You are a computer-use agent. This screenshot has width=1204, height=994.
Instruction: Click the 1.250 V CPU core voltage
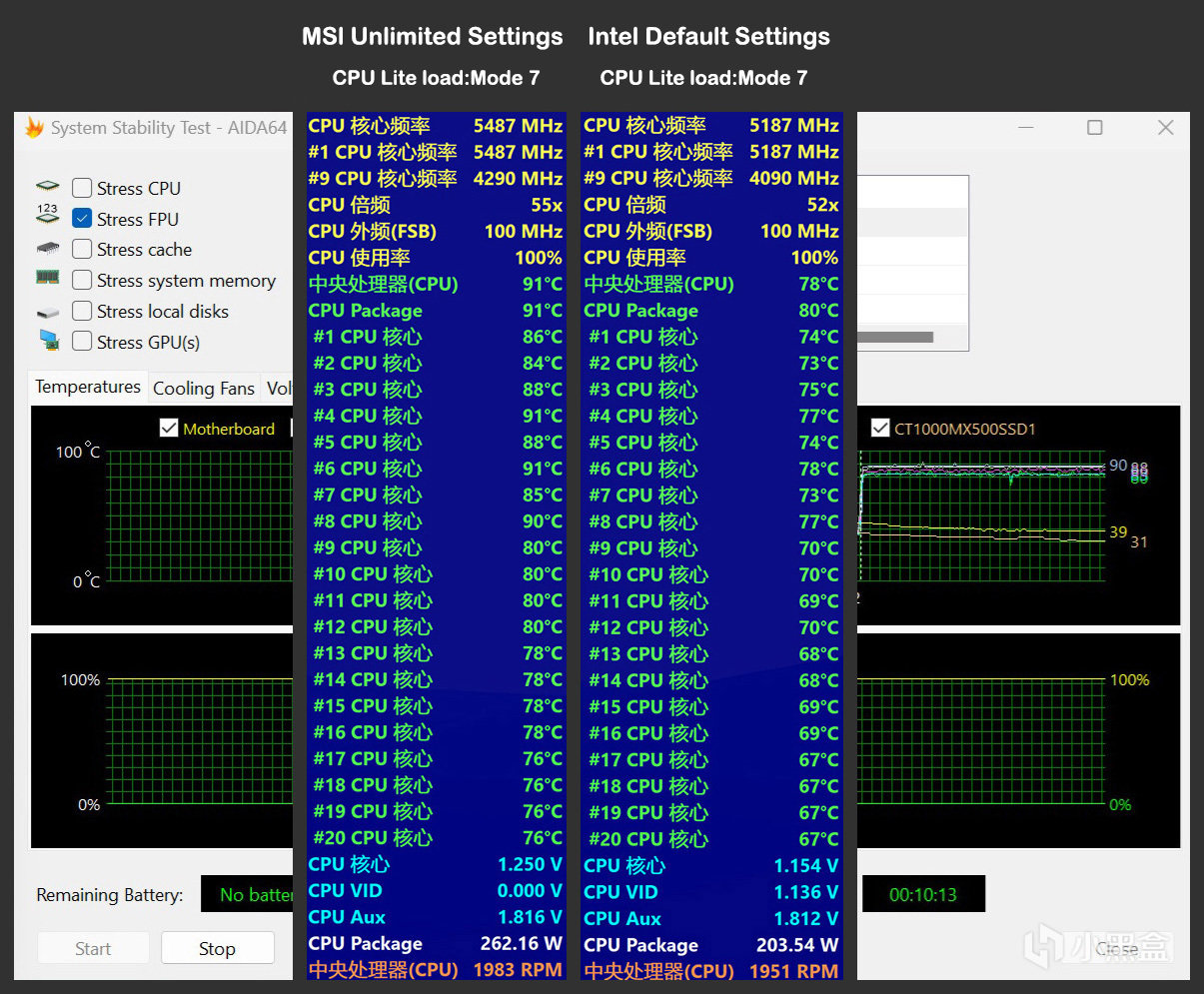[x=530, y=864]
